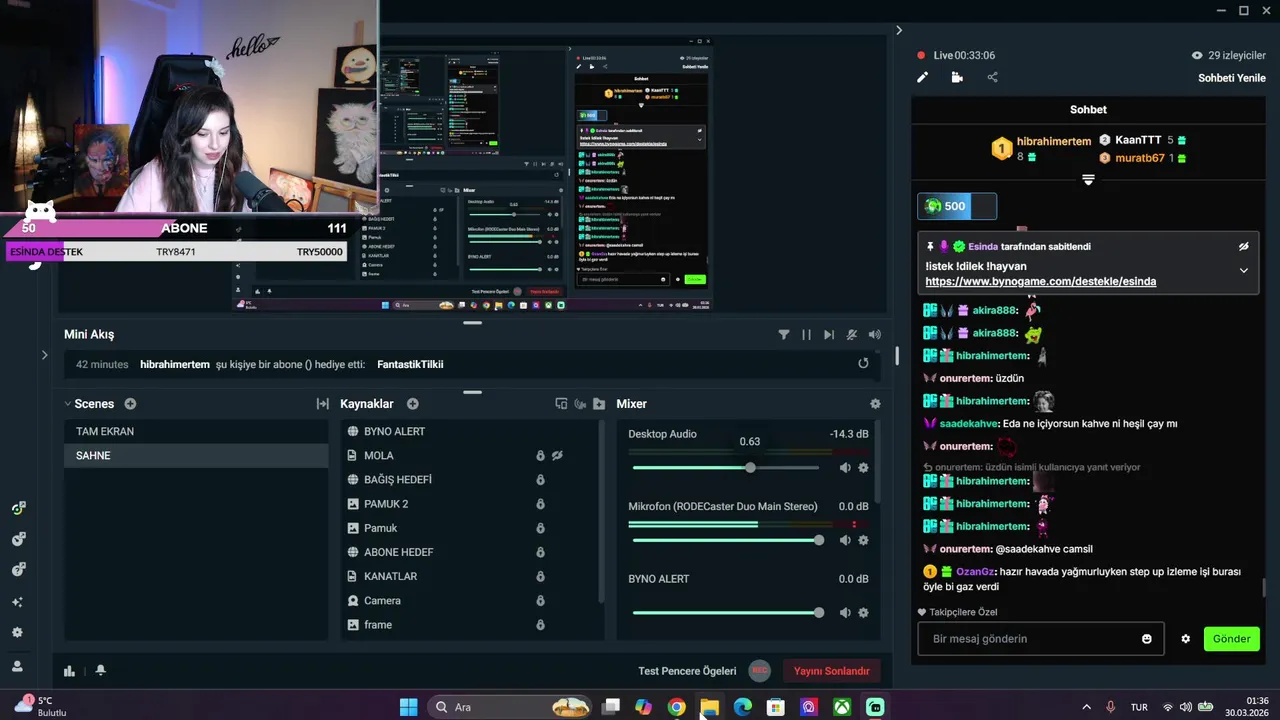Expand the gift leaderboard in Sohbet
The width and height of the screenshot is (1280, 720).
click(x=1088, y=180)
